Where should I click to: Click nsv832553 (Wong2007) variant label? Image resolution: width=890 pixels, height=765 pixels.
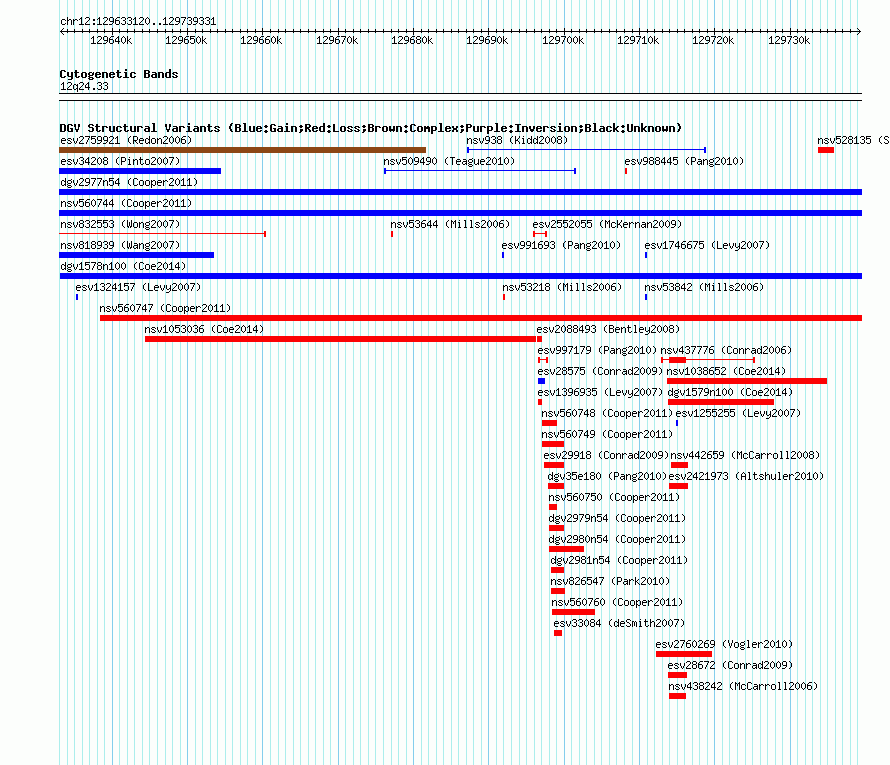120,224
